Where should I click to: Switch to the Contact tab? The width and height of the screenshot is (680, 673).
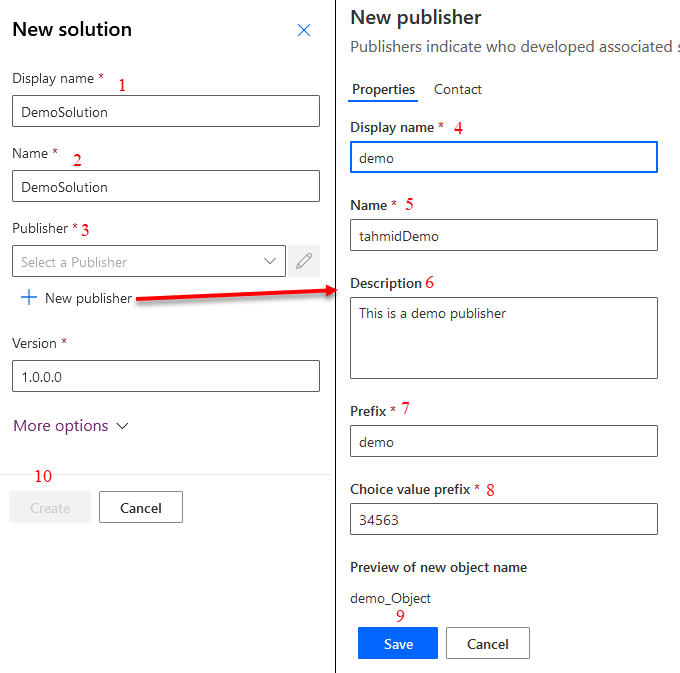point(458,90)
